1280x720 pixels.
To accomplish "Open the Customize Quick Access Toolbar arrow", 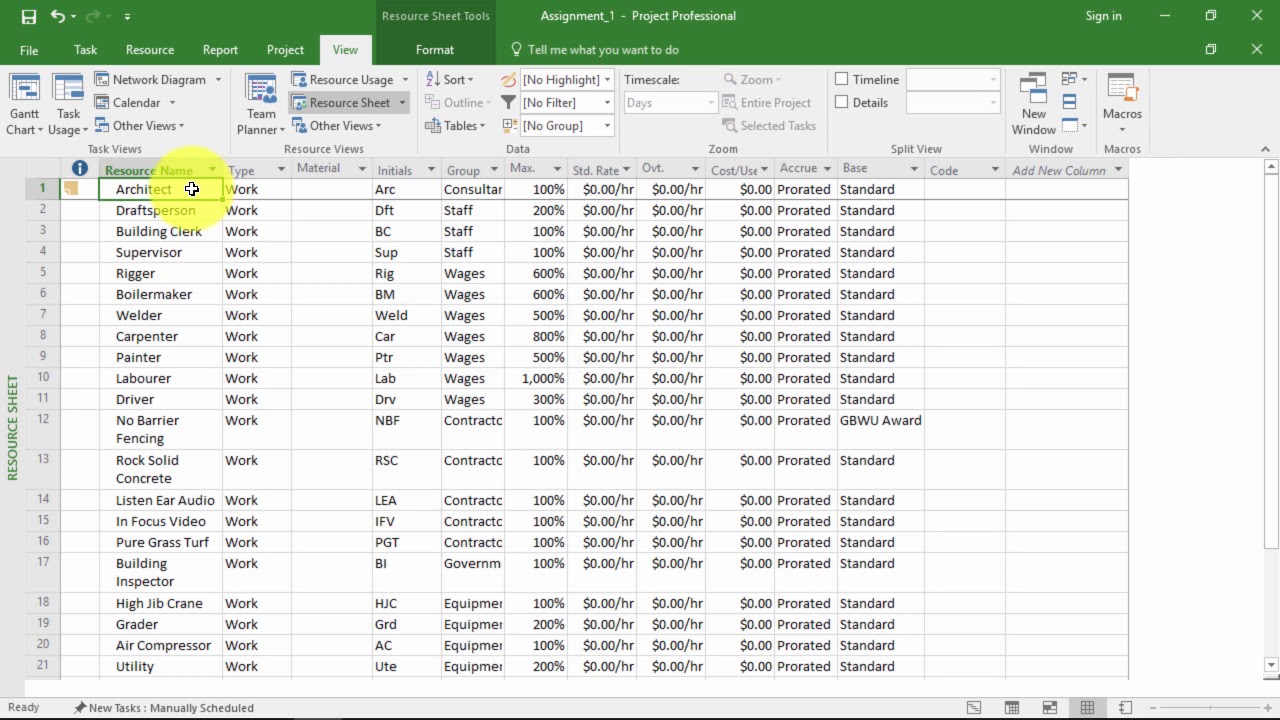I will point(127,16).
